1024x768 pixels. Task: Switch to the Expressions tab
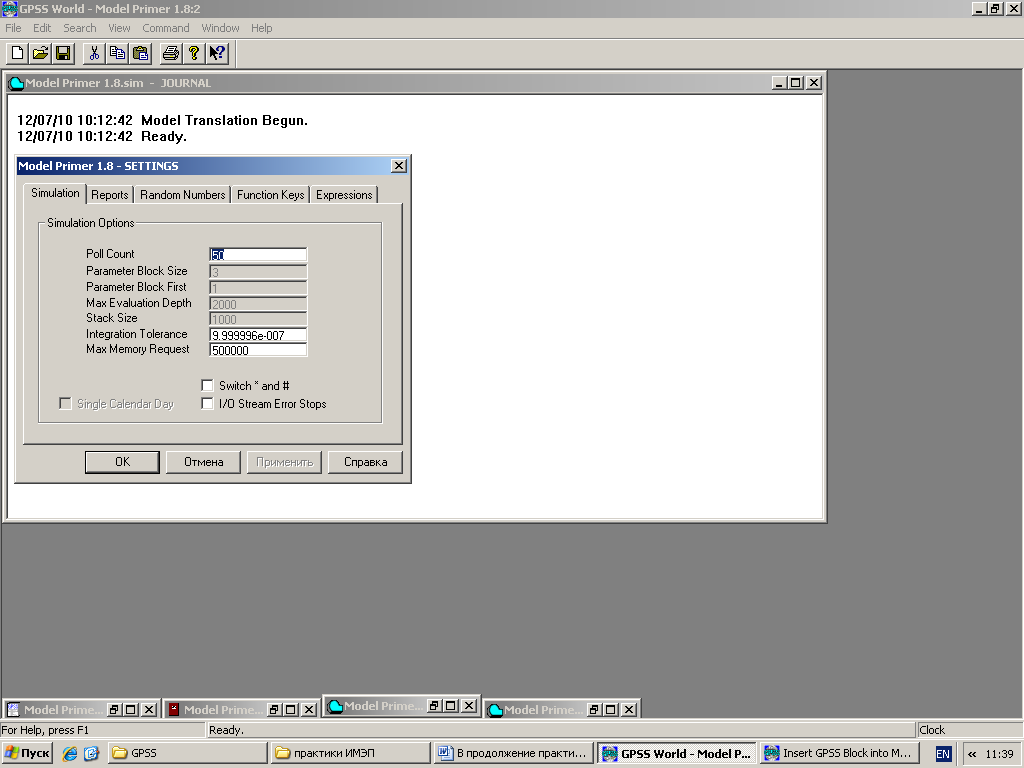pyautogui.click(x=344, y=195)
